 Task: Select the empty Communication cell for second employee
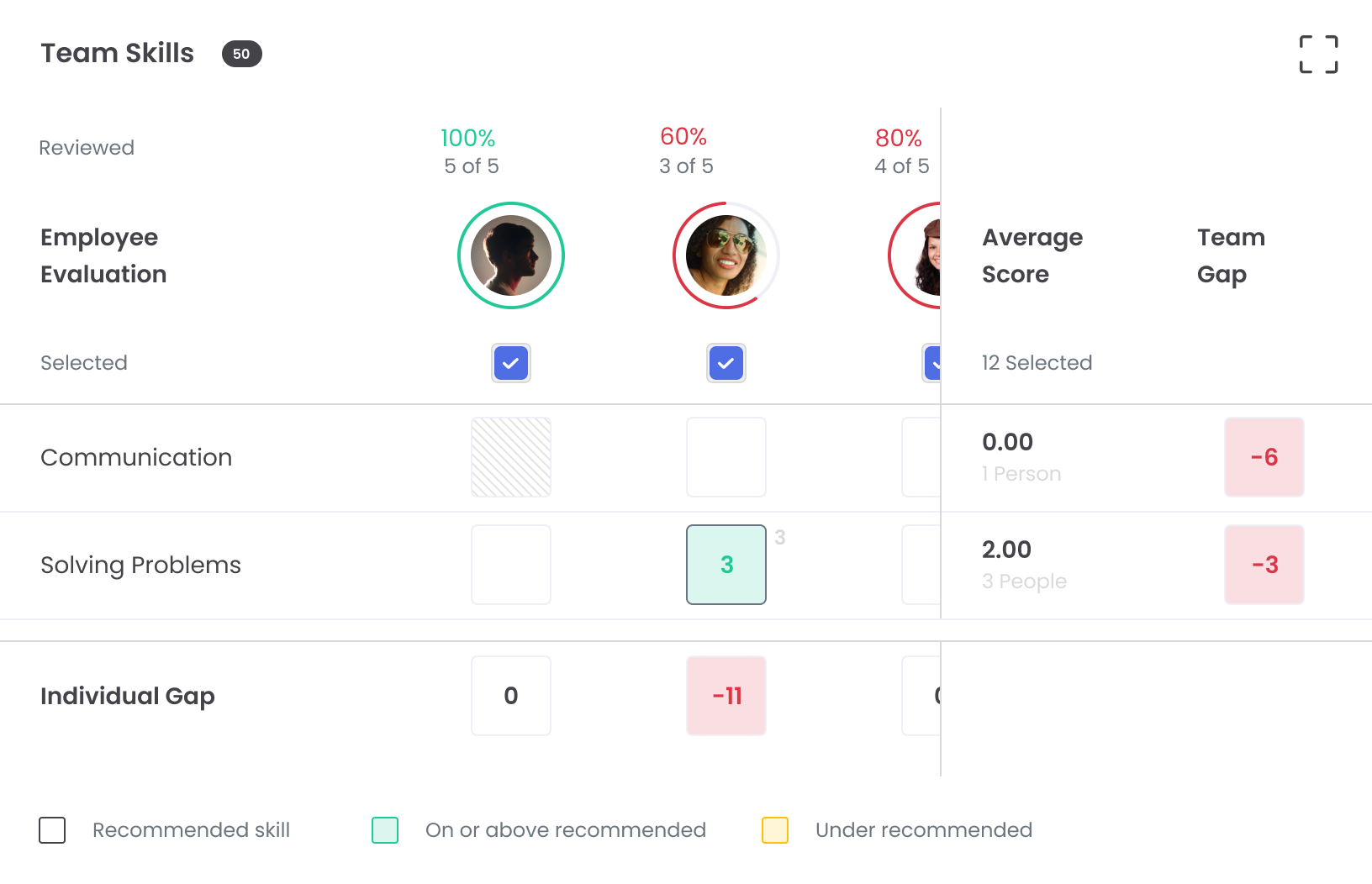[x=726, y=457]
